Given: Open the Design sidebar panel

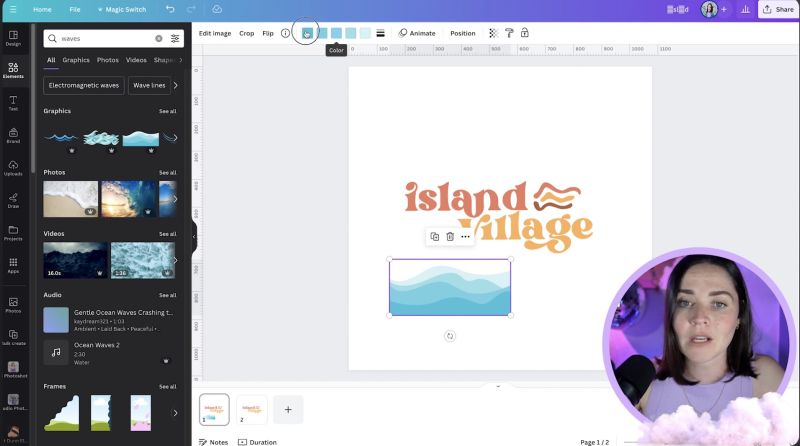Looking at the screenshot, I should (13, 38).
